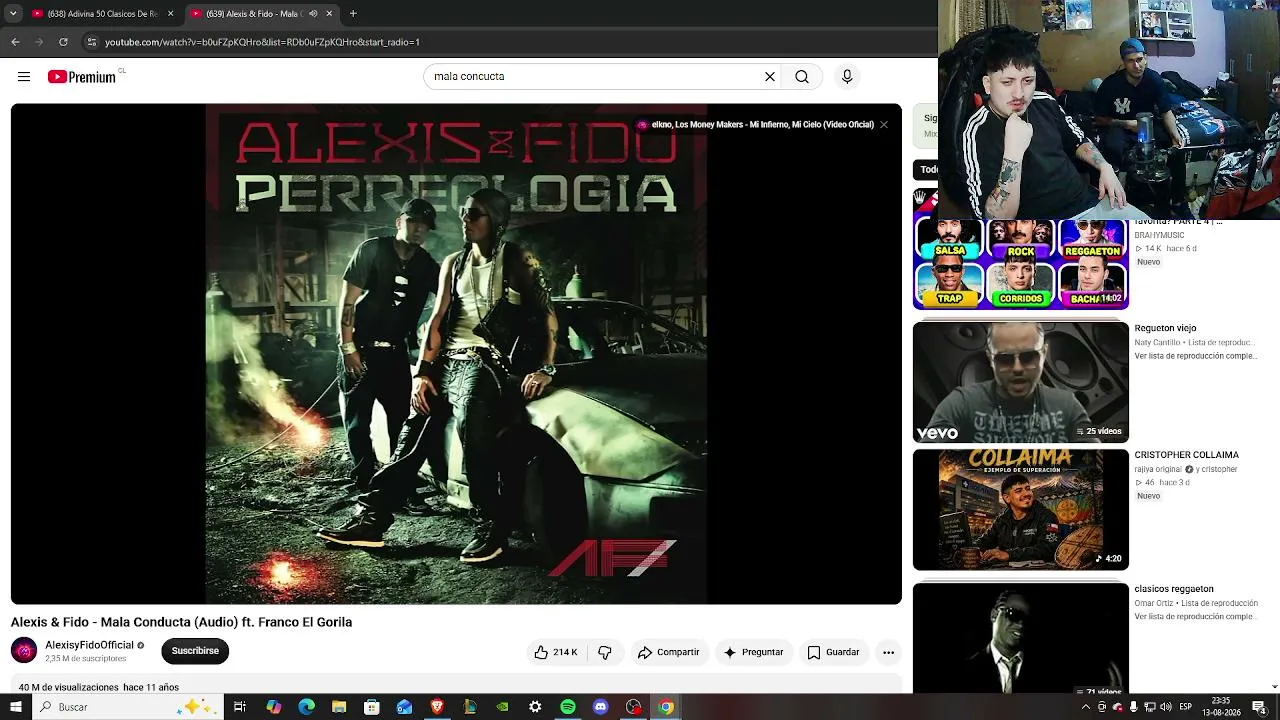The height and width of the screenshot is (720, 1280).
Task: Click the Perreologia album cover video player
Action: pyautogui.click(x=456, y=354)
